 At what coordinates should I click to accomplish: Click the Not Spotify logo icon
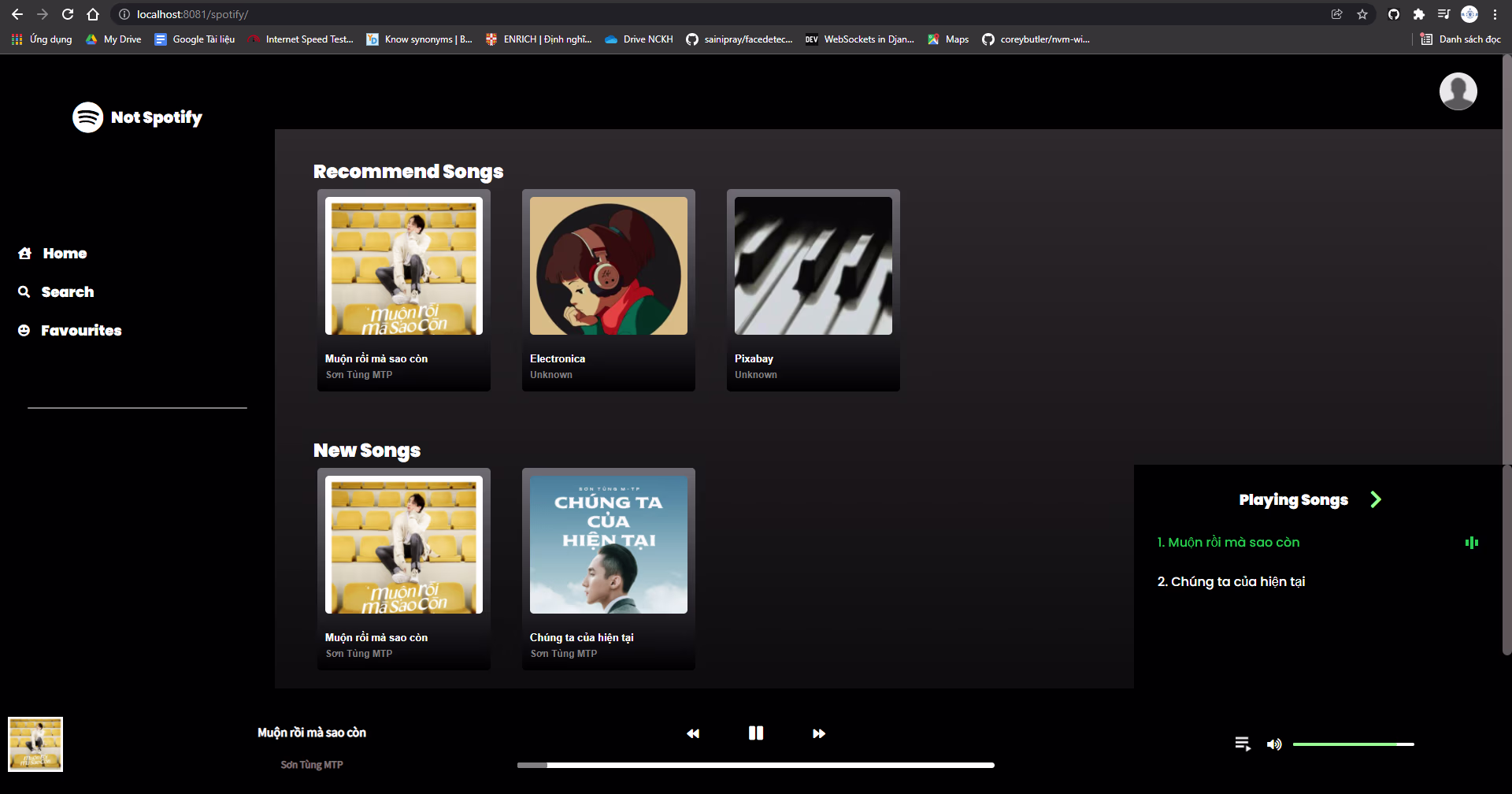tap(88, 117)
